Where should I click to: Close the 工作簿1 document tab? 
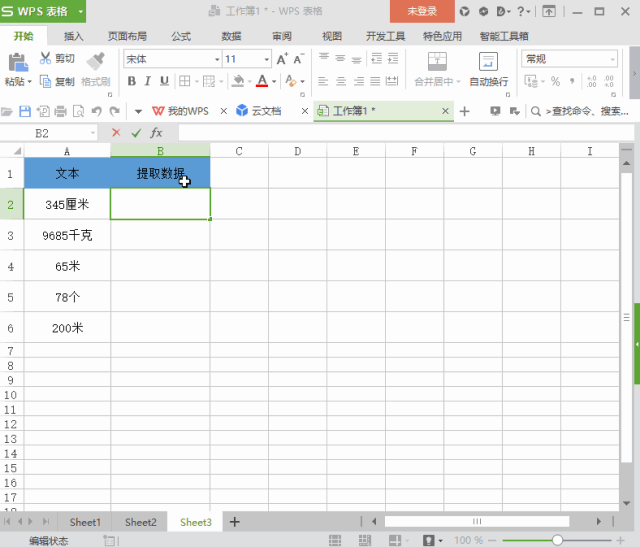(445, 111)
